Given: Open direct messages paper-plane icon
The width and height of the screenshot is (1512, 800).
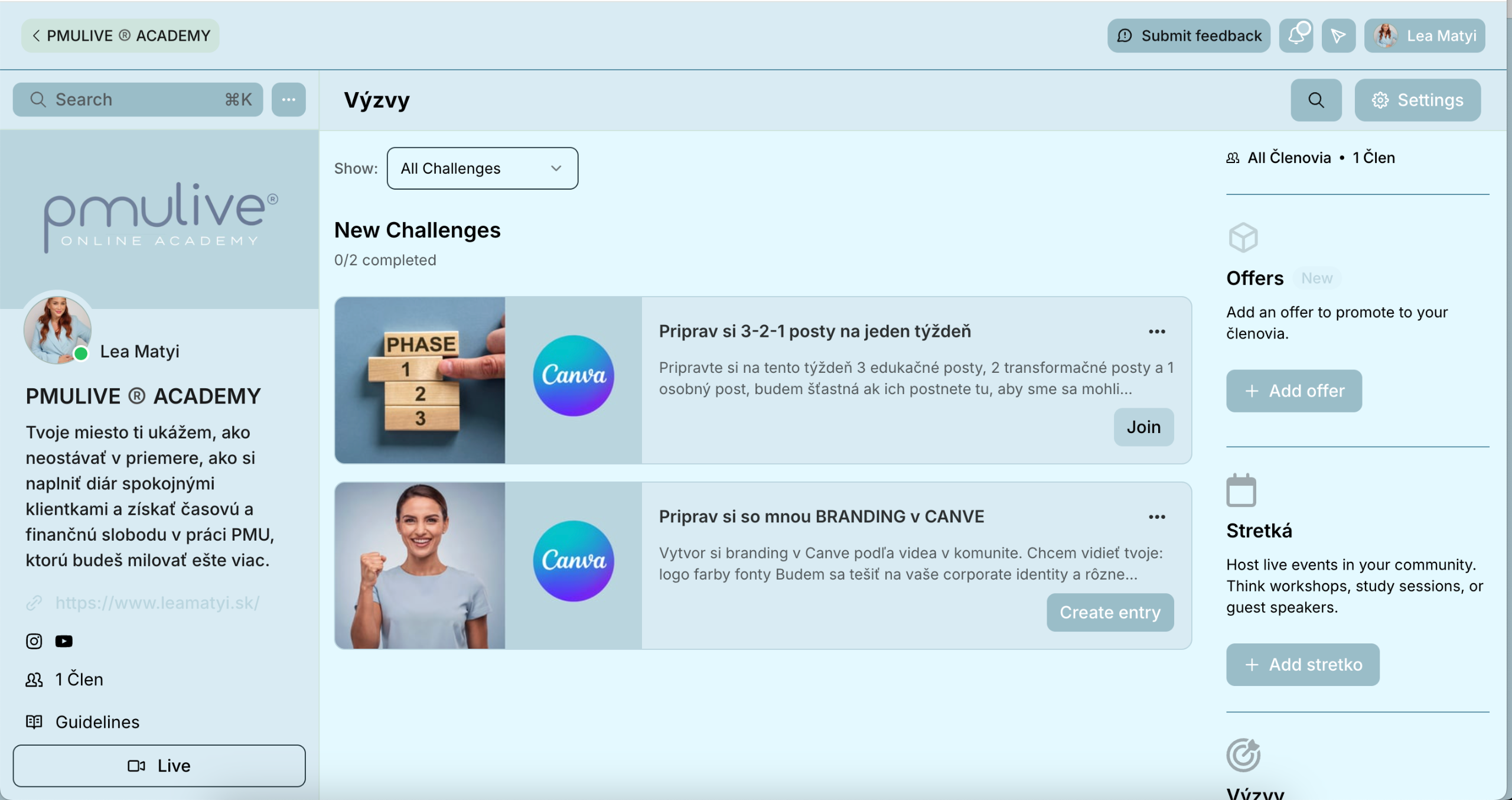Looking at the screenshot, I should tap(1338, 36).
